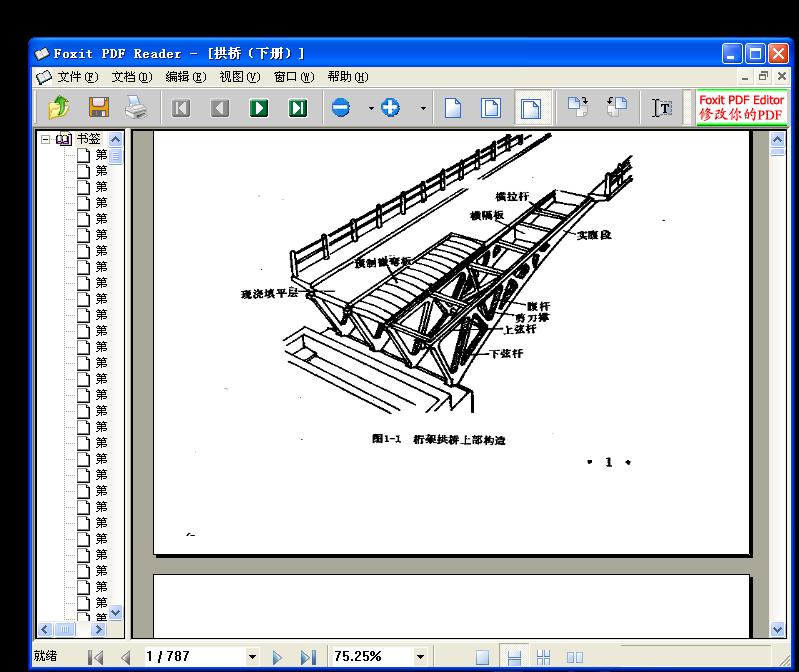Screen dimensions: 799x672
Task: Zoom out with blue minus icon
Action: tap(340, 107)
